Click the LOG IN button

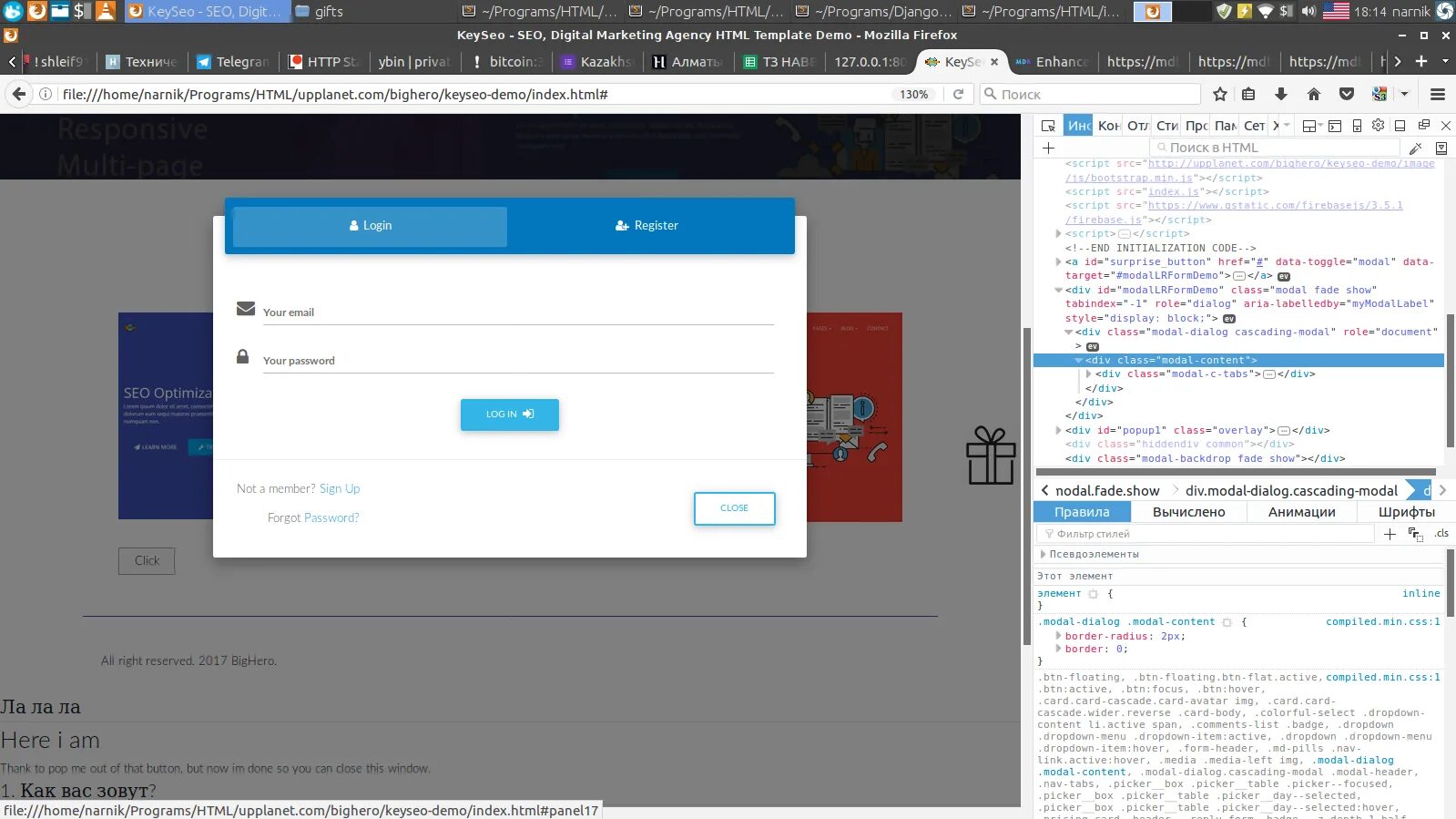click(510, 415)
